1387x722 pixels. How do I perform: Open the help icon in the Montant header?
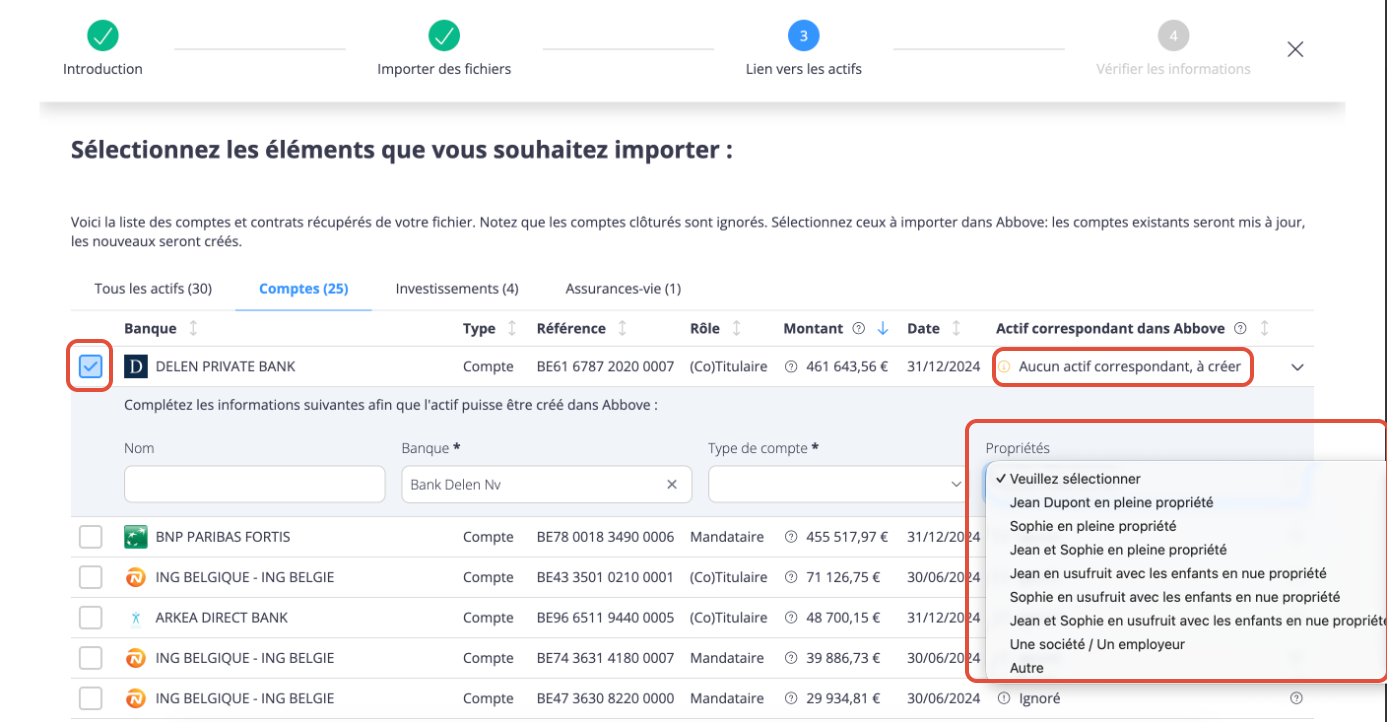pos(859,328)
